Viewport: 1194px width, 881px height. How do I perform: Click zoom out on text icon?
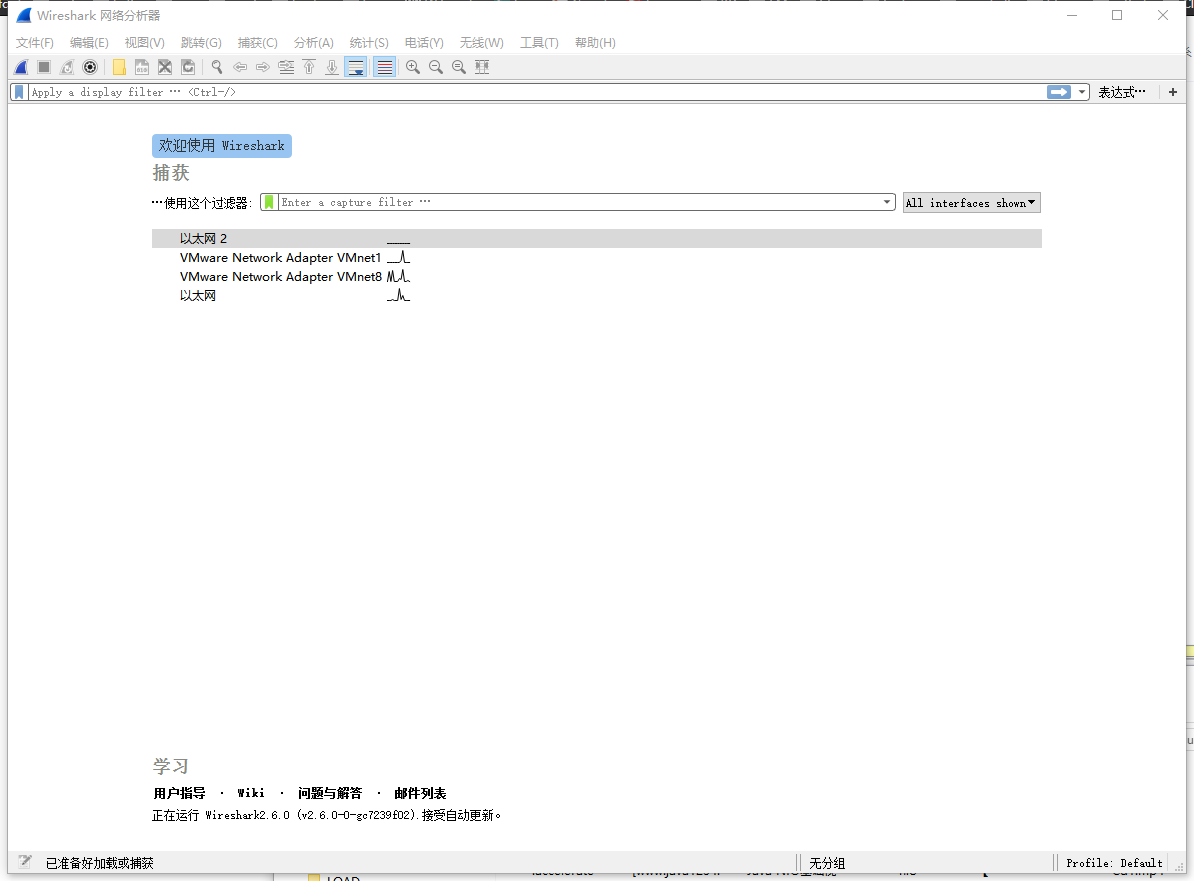[436, 67]
